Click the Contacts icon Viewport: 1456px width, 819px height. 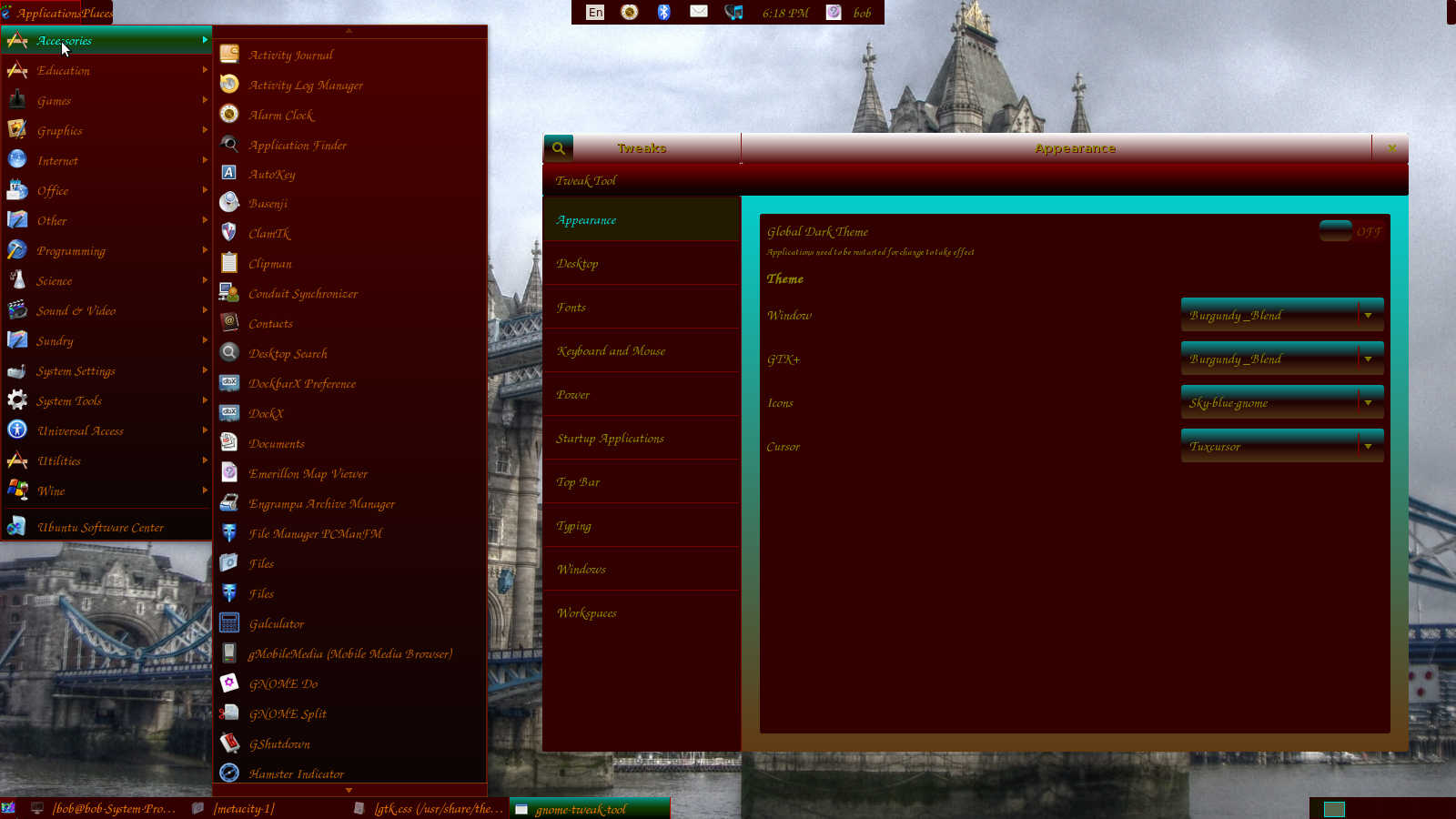point(229,322)
